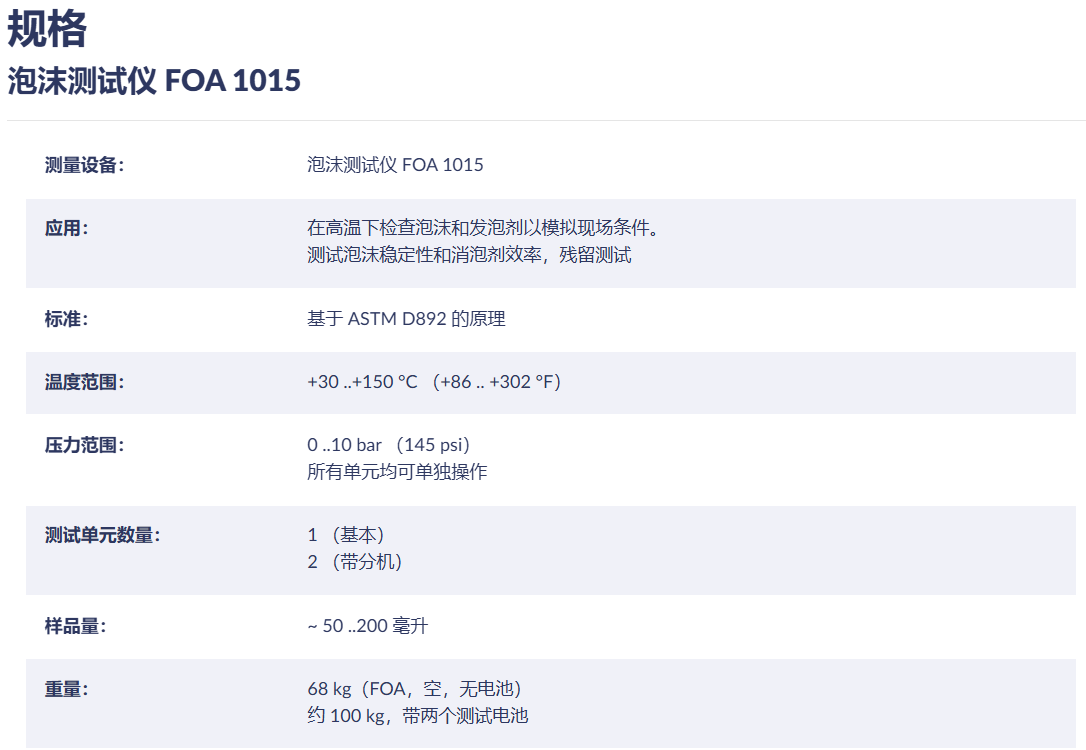Viewport: 1086px width, 750px height.
Task: Click the 规格 main heading
Action: 47,28
